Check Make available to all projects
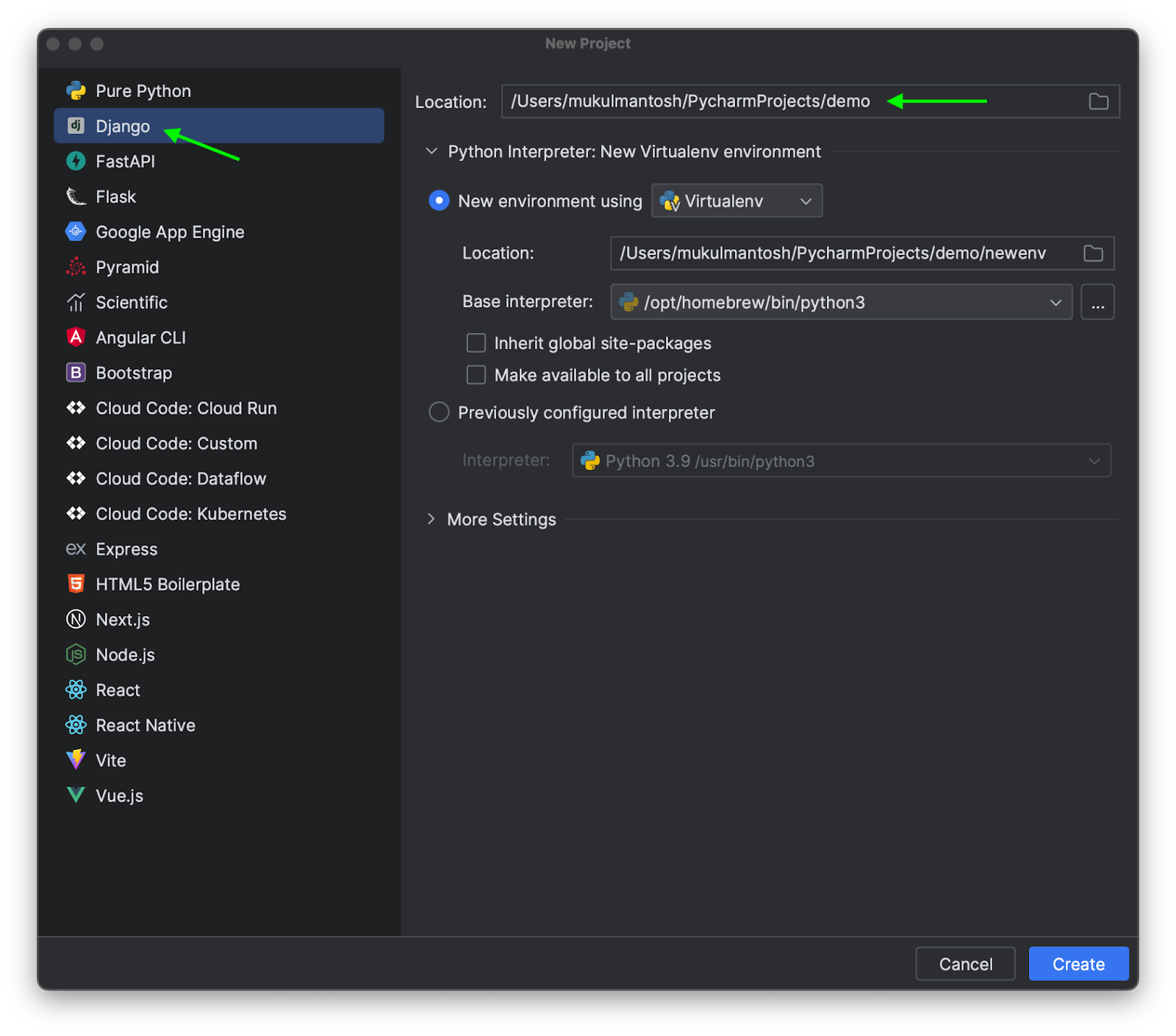The width and height of the screenshot is (1176, 1036). click(x=476, y=375)
